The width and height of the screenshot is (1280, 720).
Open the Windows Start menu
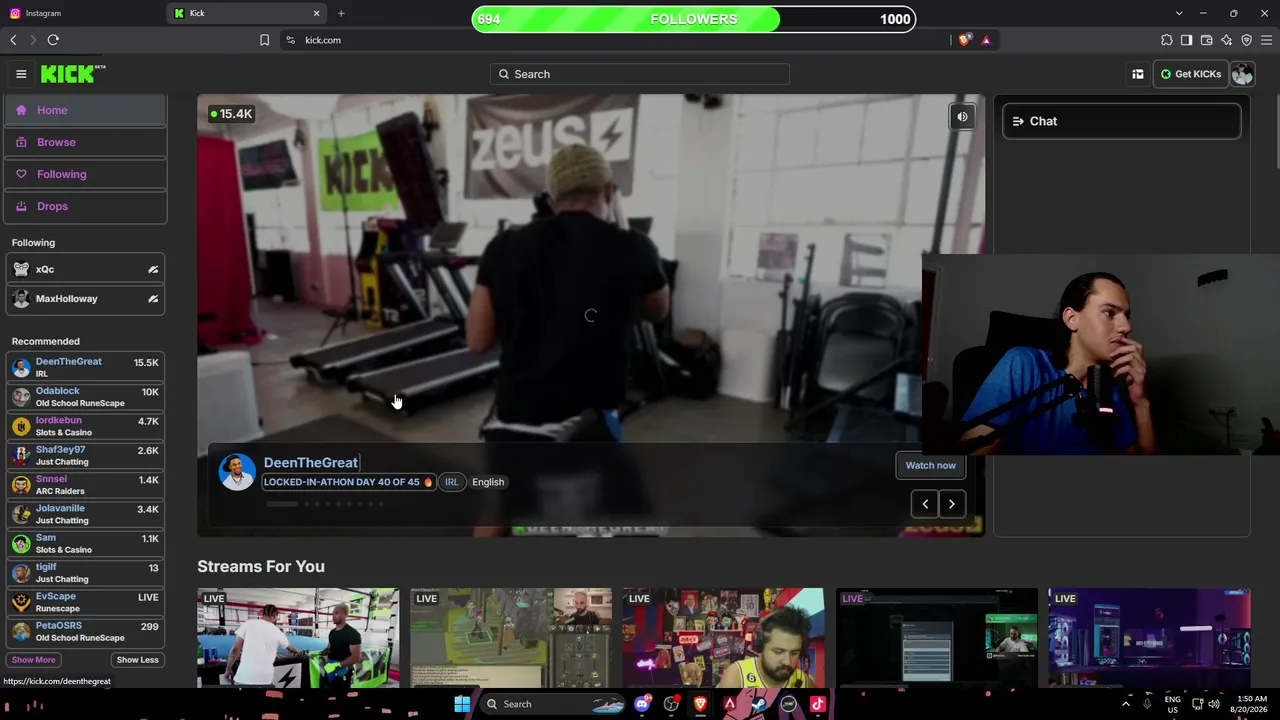(462, 704)
